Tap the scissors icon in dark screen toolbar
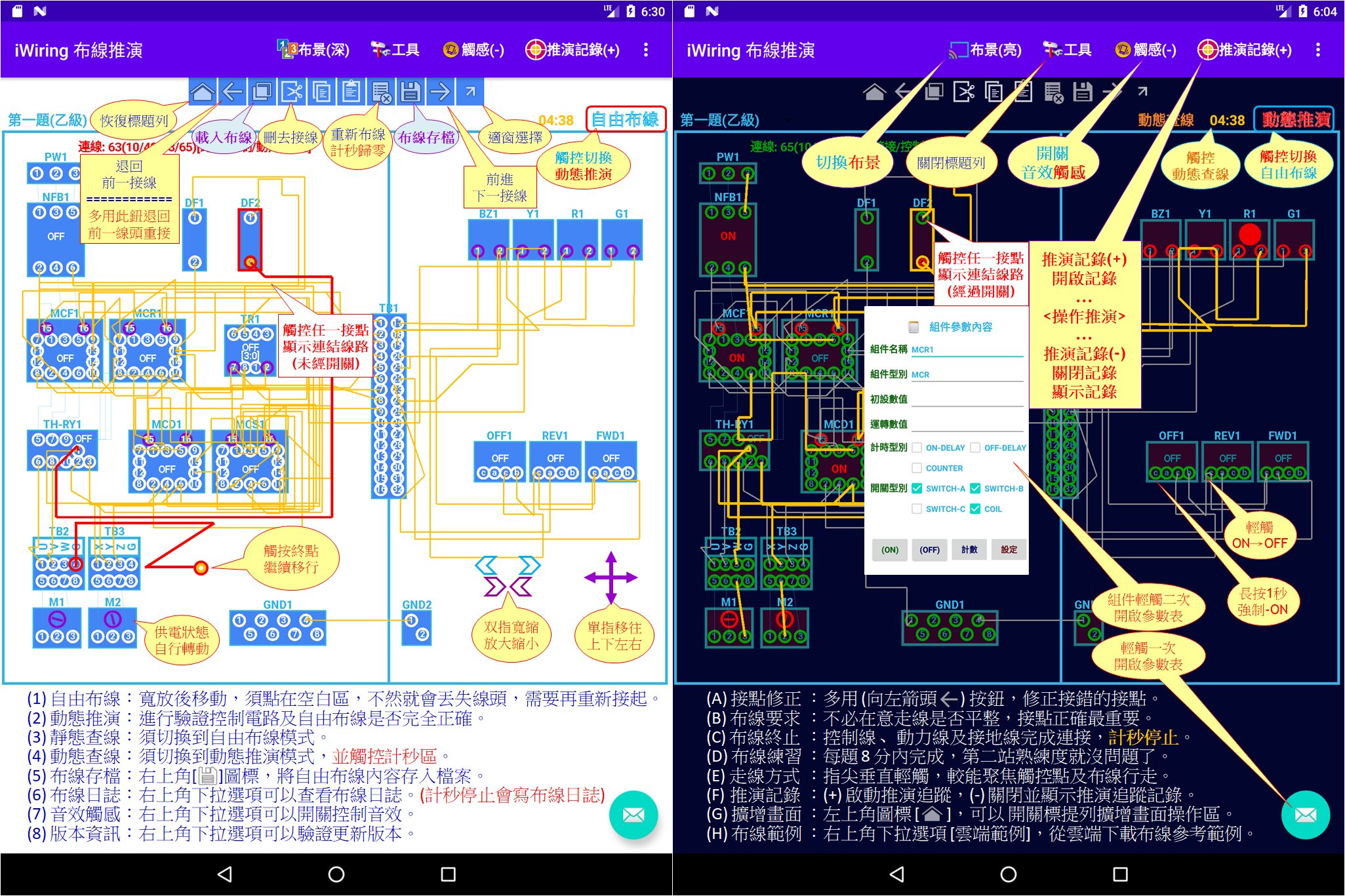Viewport: 1345px width, 896px height. click(964, 92)
